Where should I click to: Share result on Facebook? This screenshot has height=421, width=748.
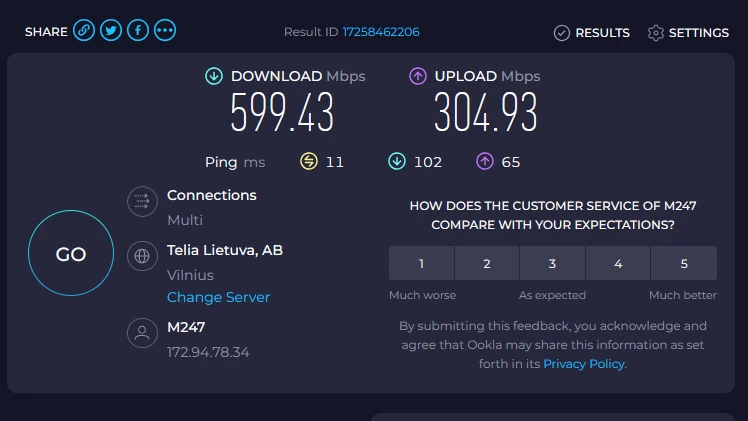(138, 31)
